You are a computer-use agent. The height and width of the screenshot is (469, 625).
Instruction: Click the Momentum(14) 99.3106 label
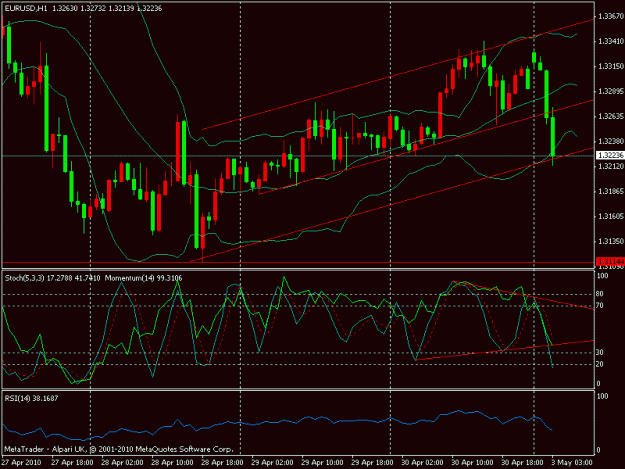(x=143, y=278)
